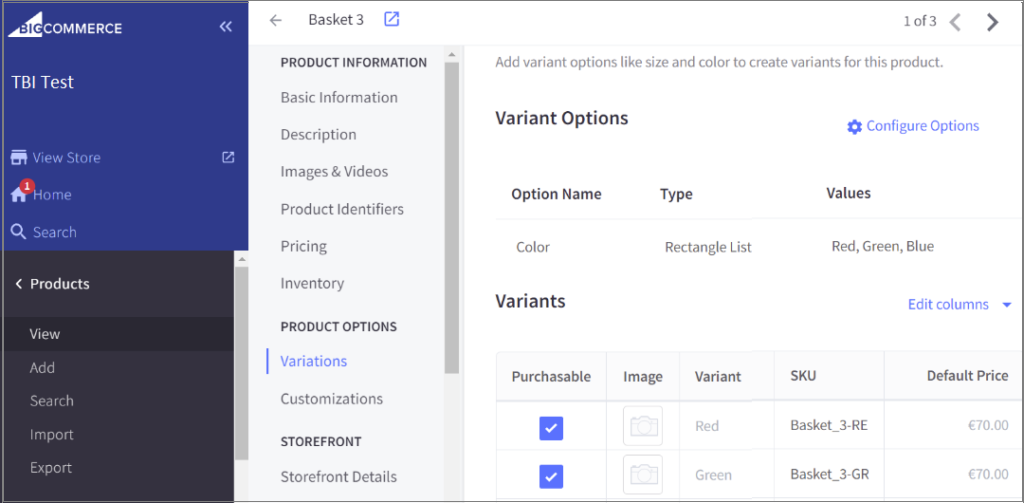The width and height of the screenshot is (1024, 503).
Task: Click the Basket_3-RE SKU field
Action: pos(829,425)
